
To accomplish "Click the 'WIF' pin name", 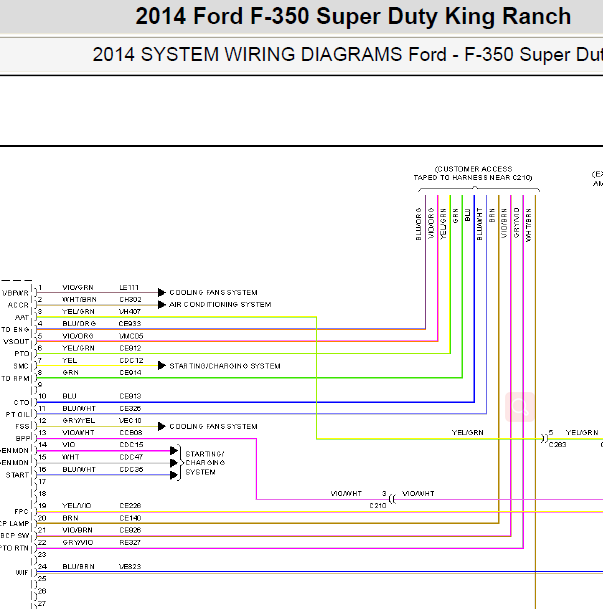I will [x=22, y=572].
